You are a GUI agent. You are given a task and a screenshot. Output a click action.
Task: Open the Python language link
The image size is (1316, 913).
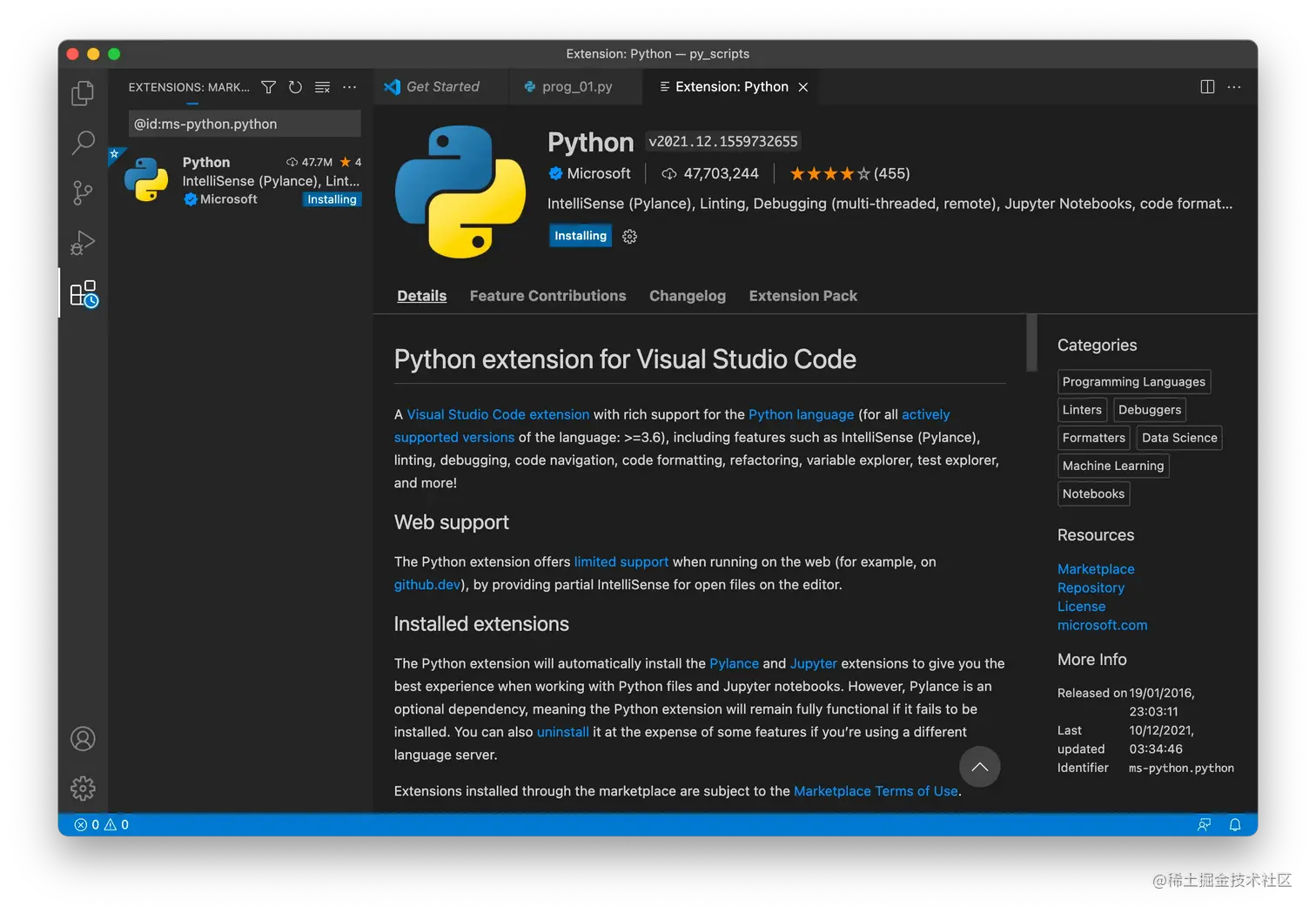coord(801,414)
